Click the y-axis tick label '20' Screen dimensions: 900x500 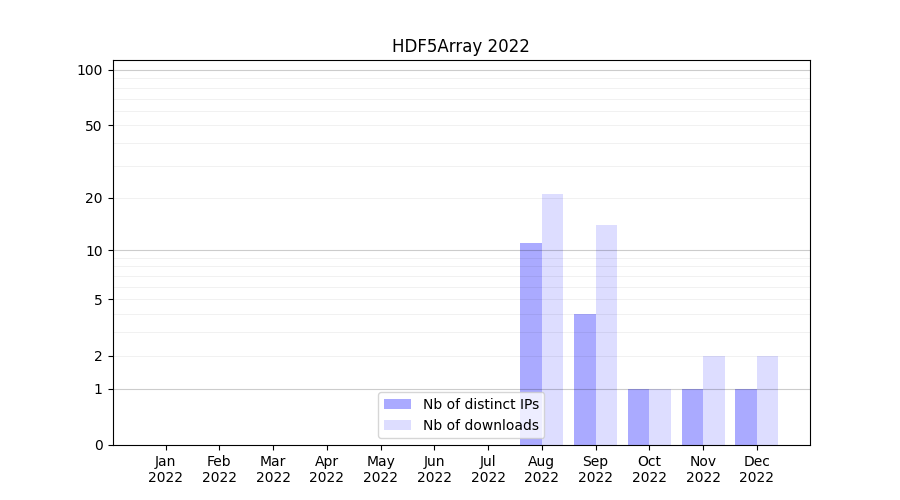coord(94,198)
